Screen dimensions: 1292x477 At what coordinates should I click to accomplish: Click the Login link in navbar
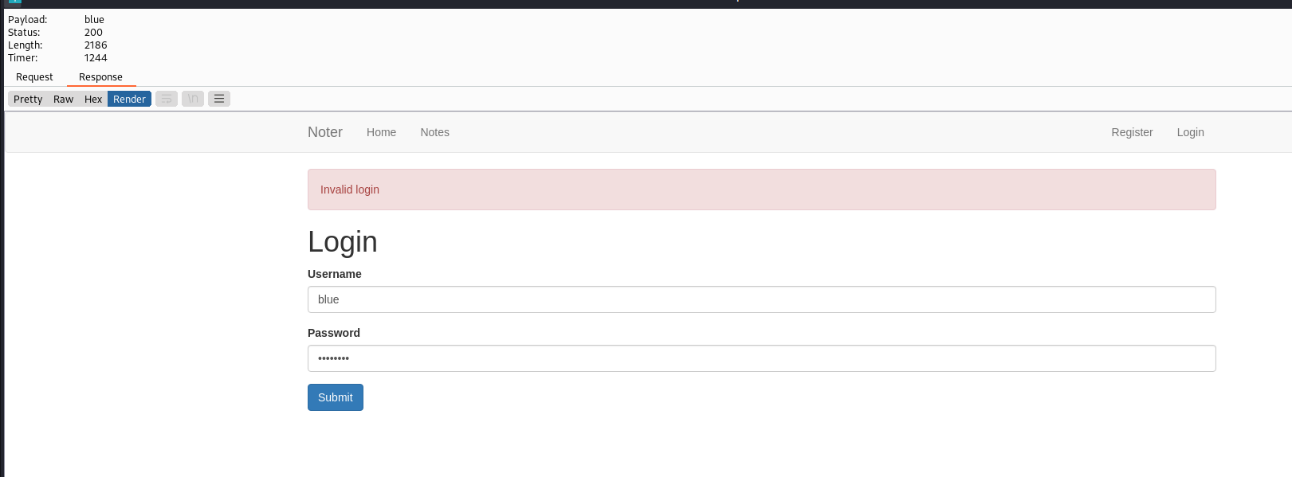(1190, 132)
